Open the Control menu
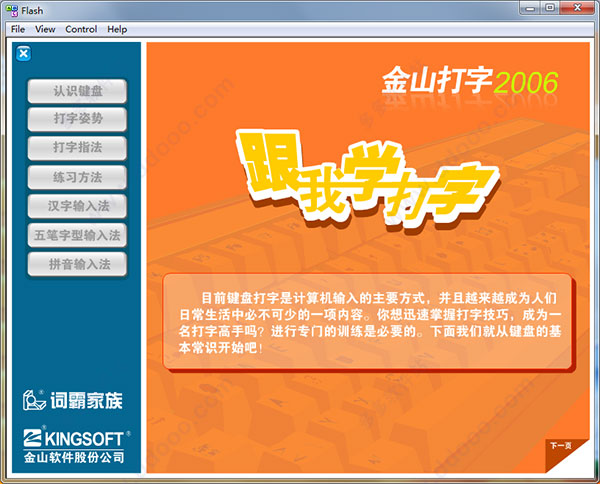Viewport: 600px width, 484px height. pyautogui.click(x=81, y=29)
